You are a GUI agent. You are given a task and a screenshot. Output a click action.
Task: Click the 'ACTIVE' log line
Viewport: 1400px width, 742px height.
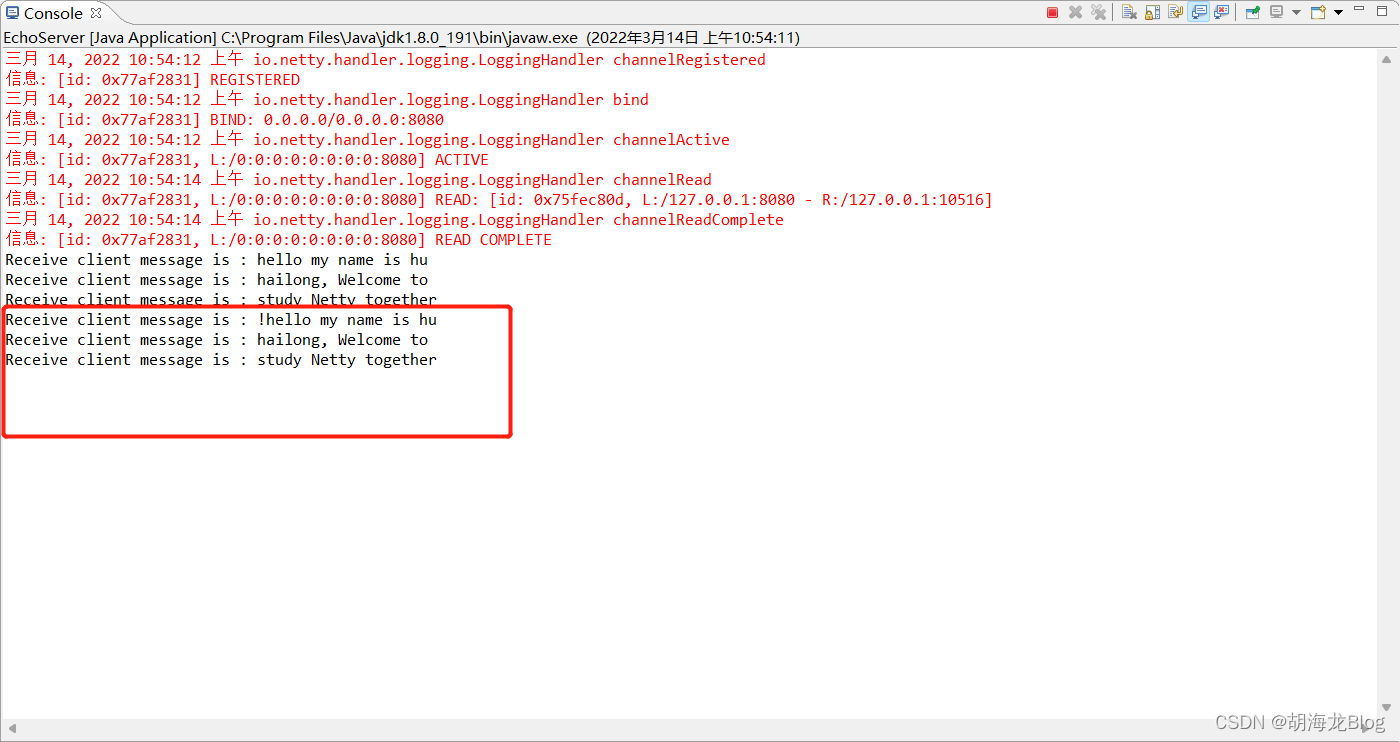coord(247,160)
